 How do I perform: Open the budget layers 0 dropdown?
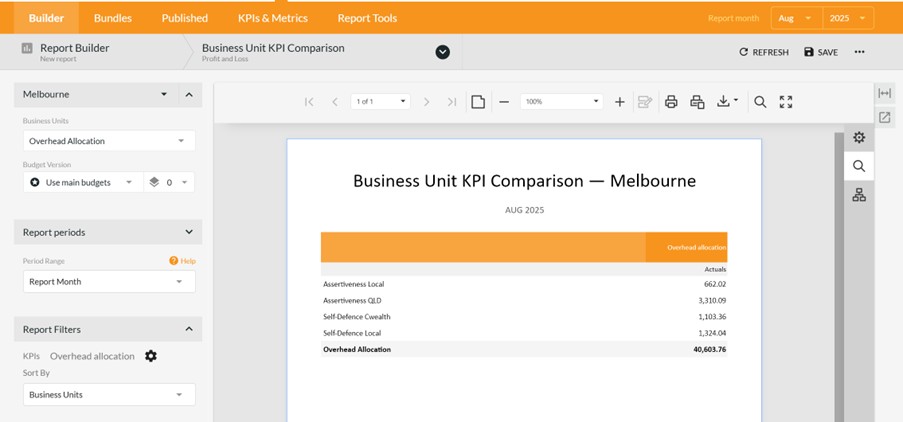pyautogui.click(x=169, y=183)
